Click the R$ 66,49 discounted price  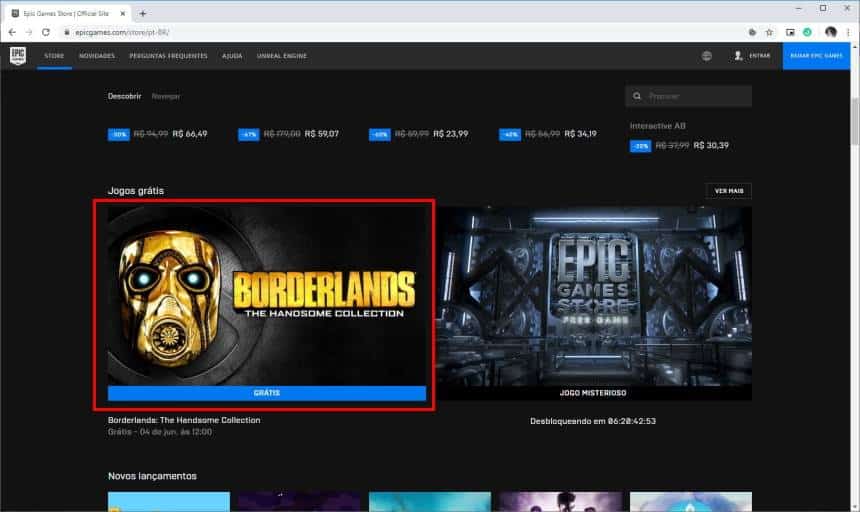pos(190,134)
